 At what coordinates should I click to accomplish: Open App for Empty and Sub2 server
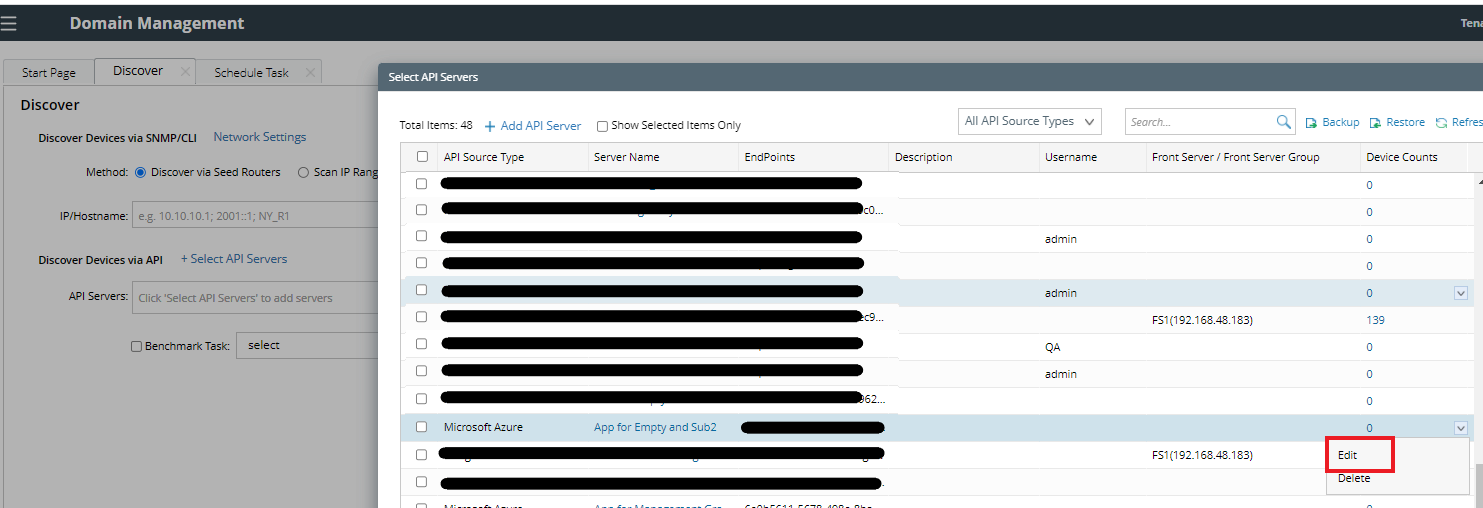(655, 427)
